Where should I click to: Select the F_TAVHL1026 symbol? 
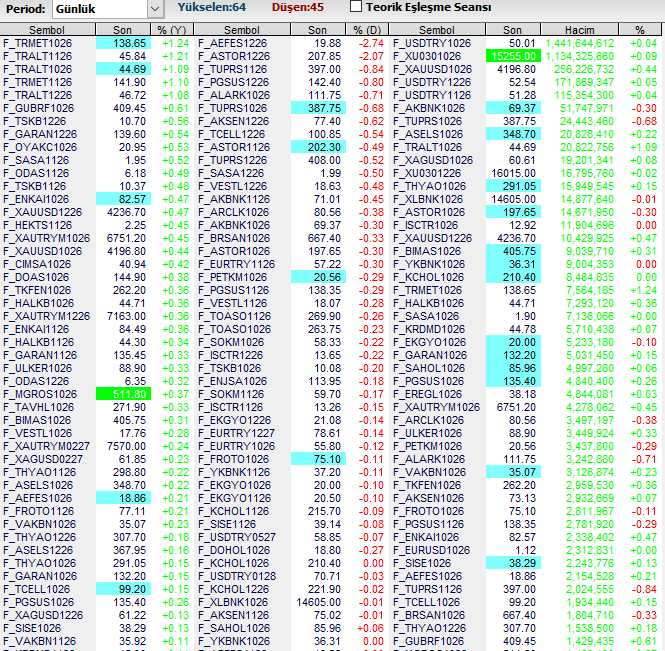(x=39, y=408)
